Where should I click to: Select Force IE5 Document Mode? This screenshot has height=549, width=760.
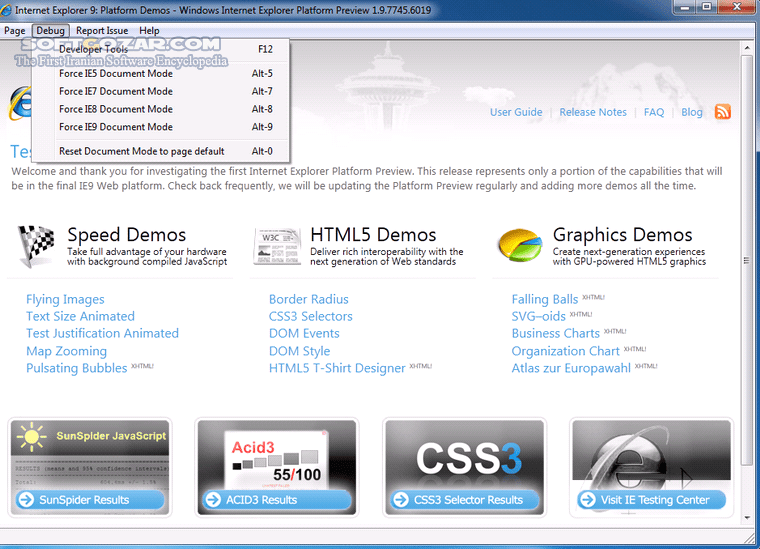click(x=161, y=74)
